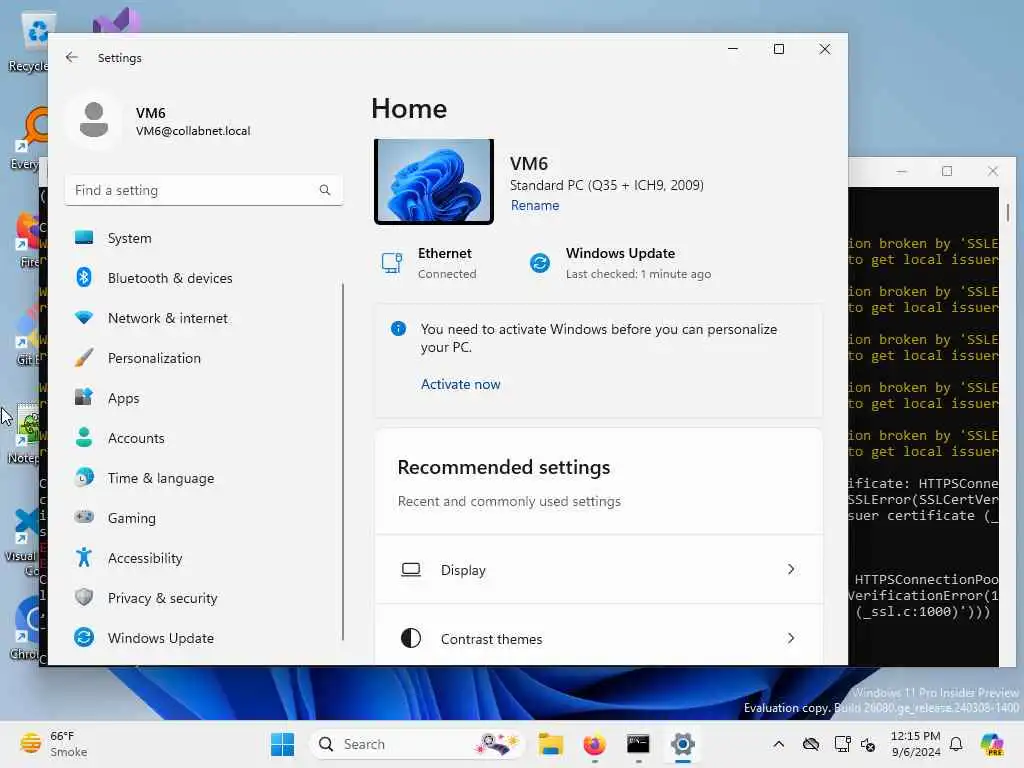
Task: Select Windows Update in the sidebar
Action: (x=202, y=638)
